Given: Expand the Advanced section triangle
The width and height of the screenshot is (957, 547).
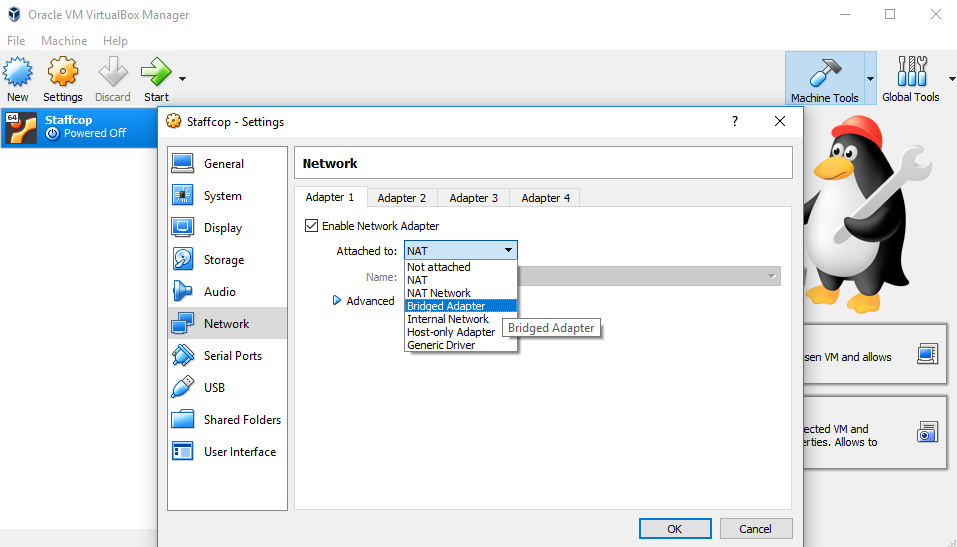Looking at the screenshot, I should (336, 300).
